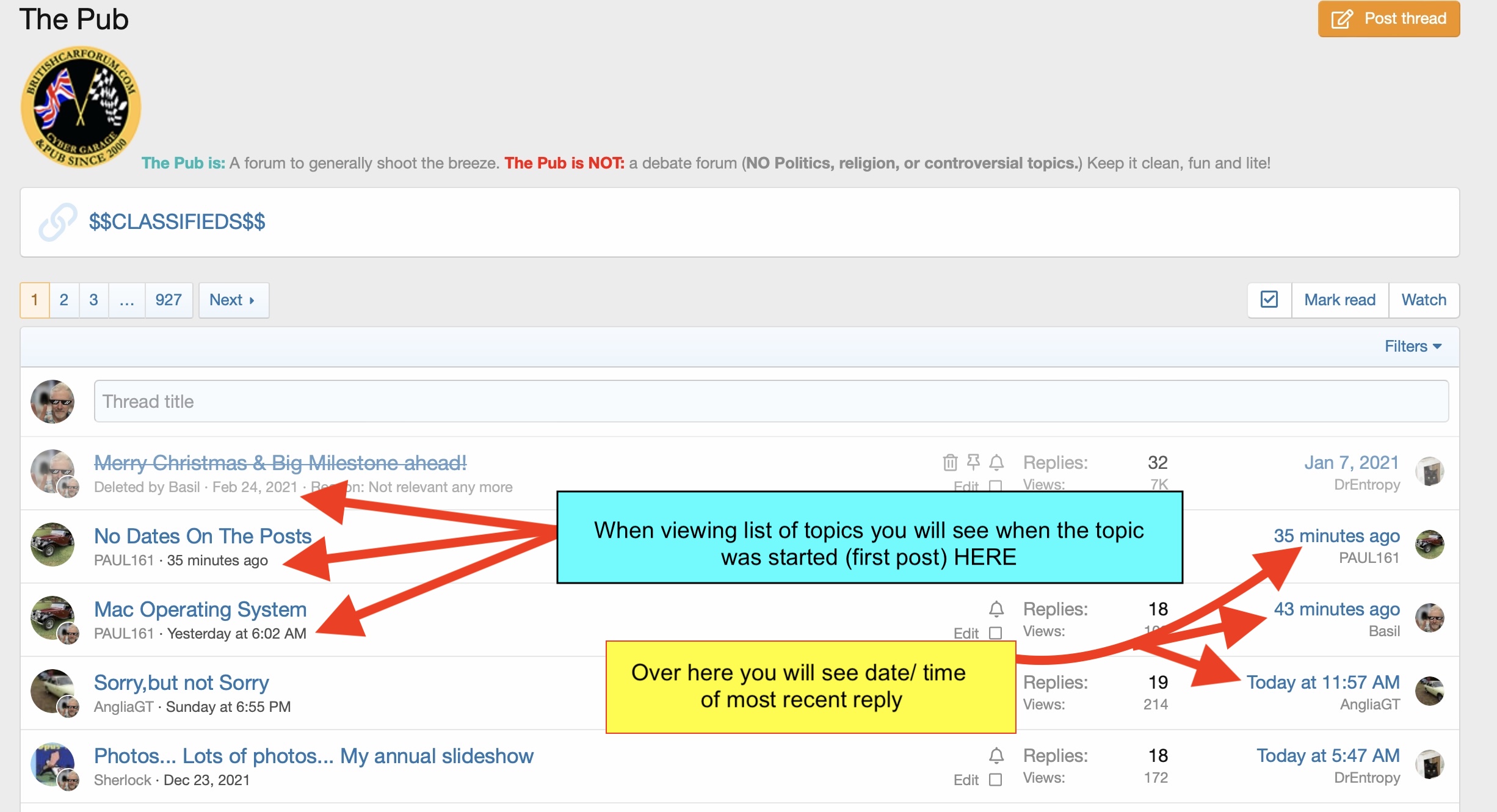Click the Thread title input field
1497x812 pixels.
click(x=770, y=401)
